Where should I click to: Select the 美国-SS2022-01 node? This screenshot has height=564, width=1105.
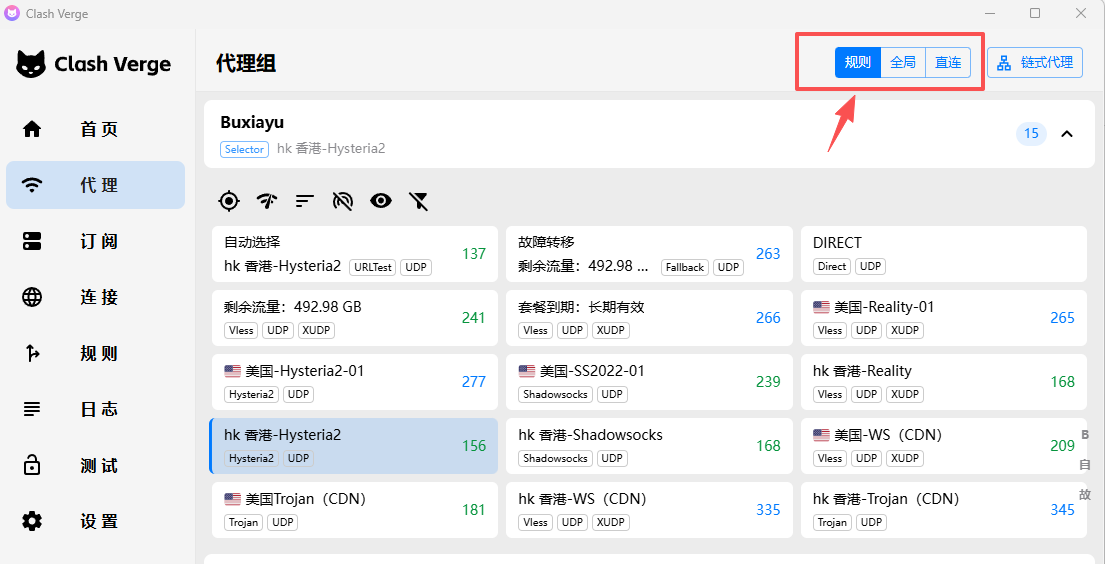(x=648, y=381)
